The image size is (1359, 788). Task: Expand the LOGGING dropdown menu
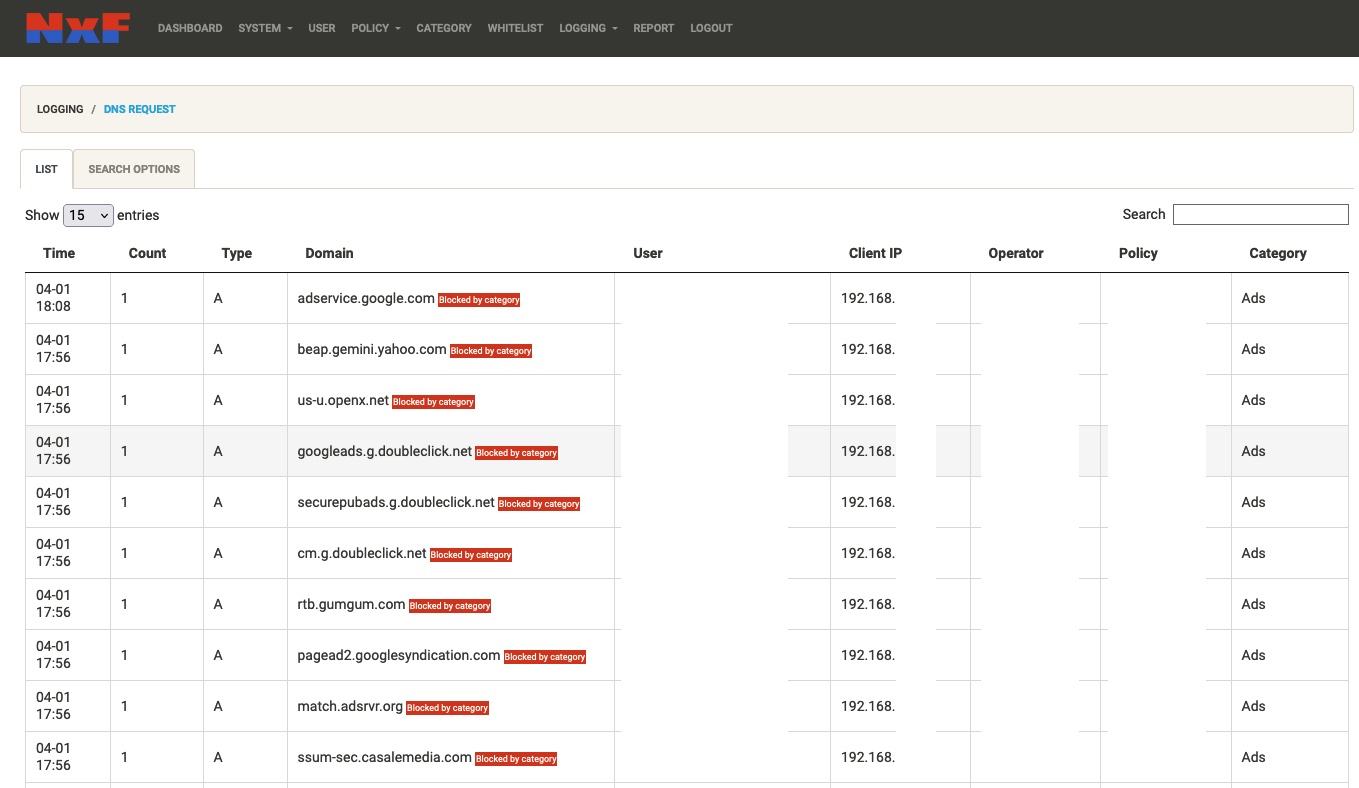(587, 28)
